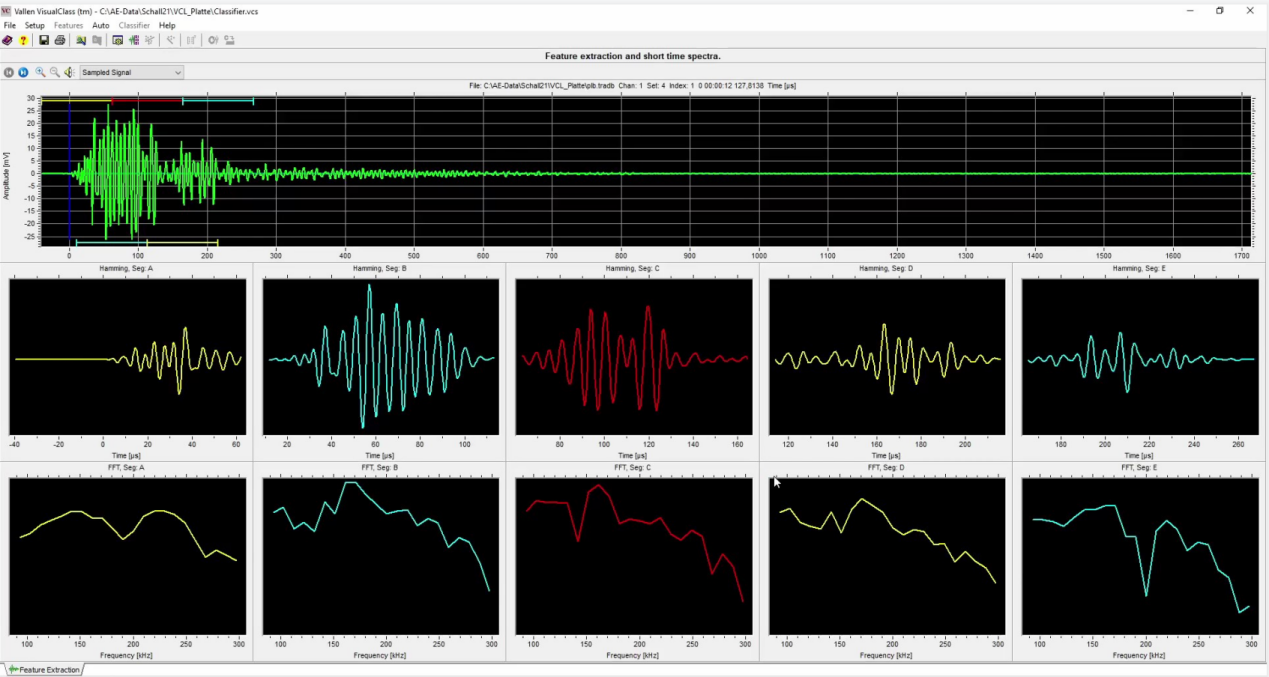This screenshot has width=1269, height=677.
Task: Open the File menu
Action: tap(10, 25)
